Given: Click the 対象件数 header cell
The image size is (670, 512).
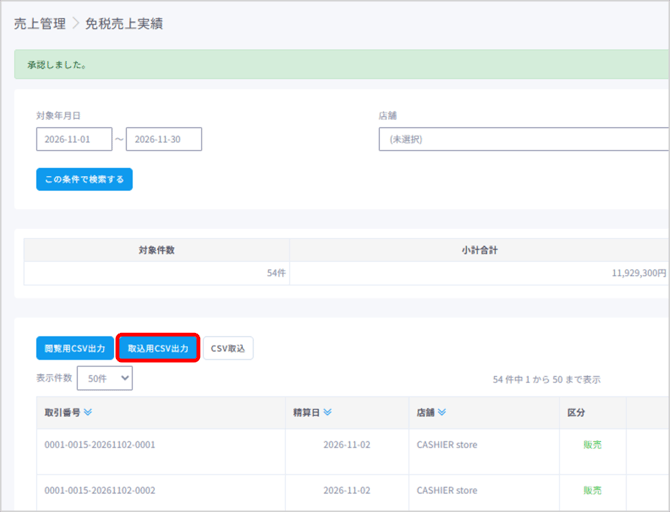Looking at the screenshot, I should tap(157, 250).
